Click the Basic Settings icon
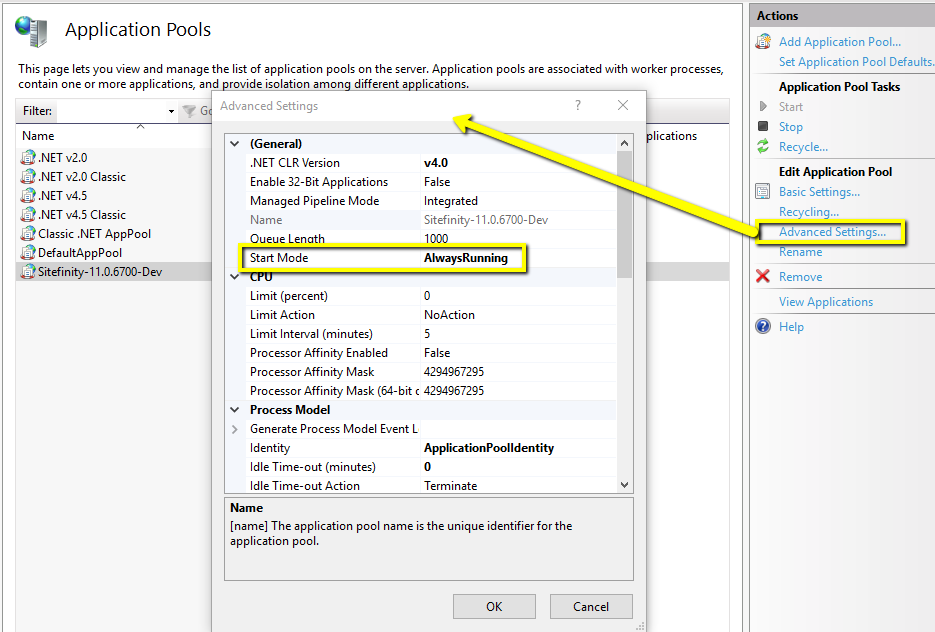 click(x=763, y=192)
